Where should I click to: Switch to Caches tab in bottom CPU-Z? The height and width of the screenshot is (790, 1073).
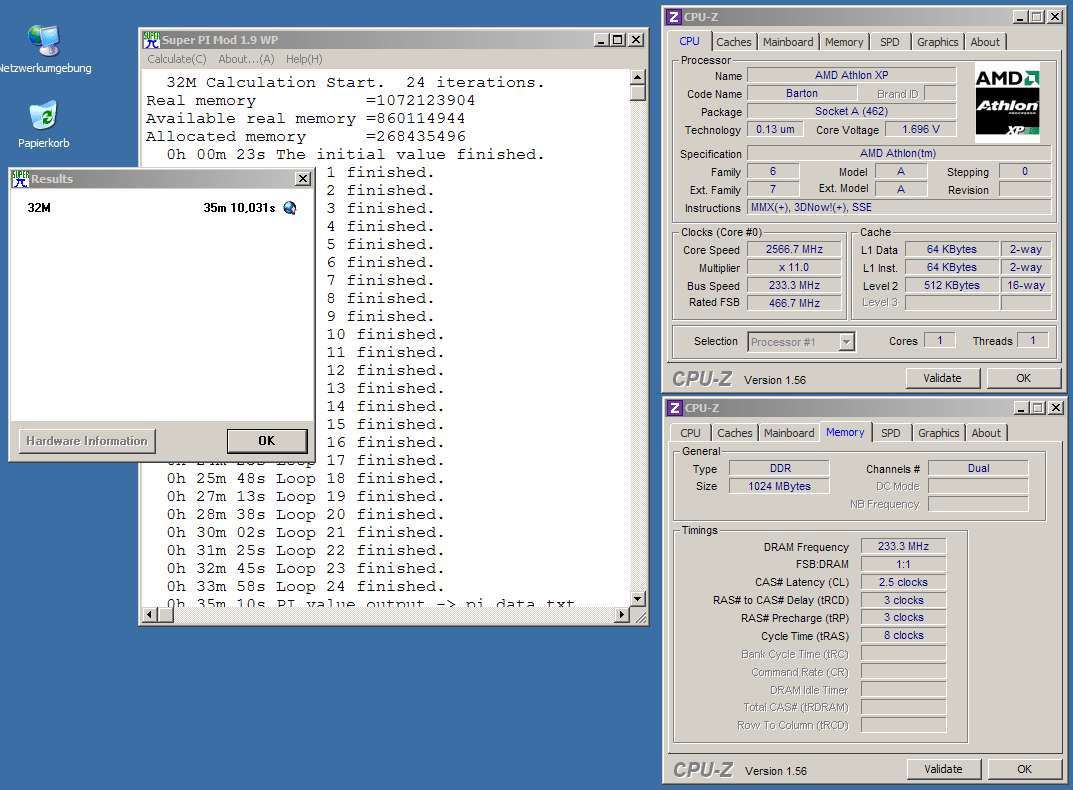click(x=734, y=433)
